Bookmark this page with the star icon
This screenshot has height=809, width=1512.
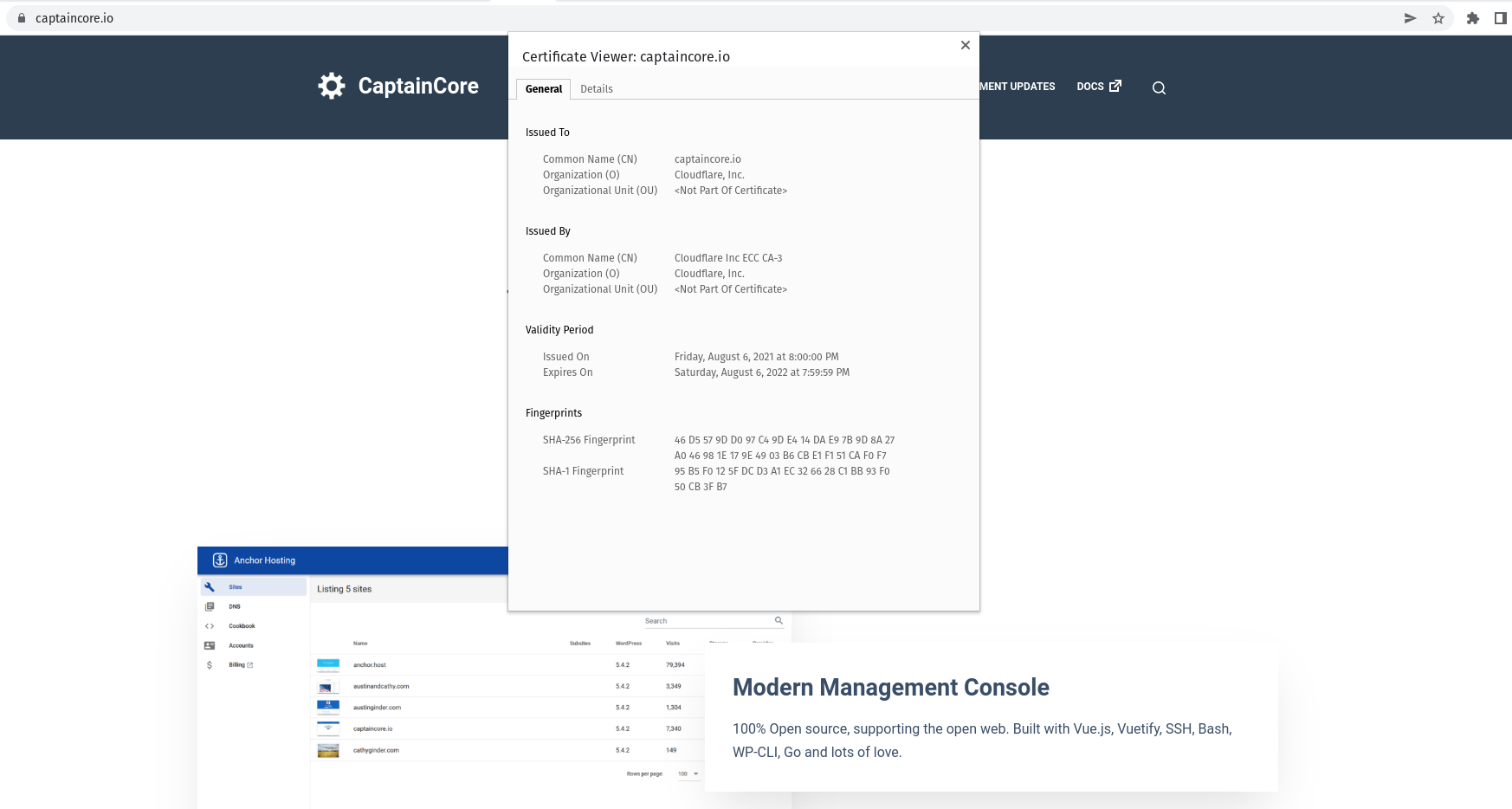tap(1438, 18)
